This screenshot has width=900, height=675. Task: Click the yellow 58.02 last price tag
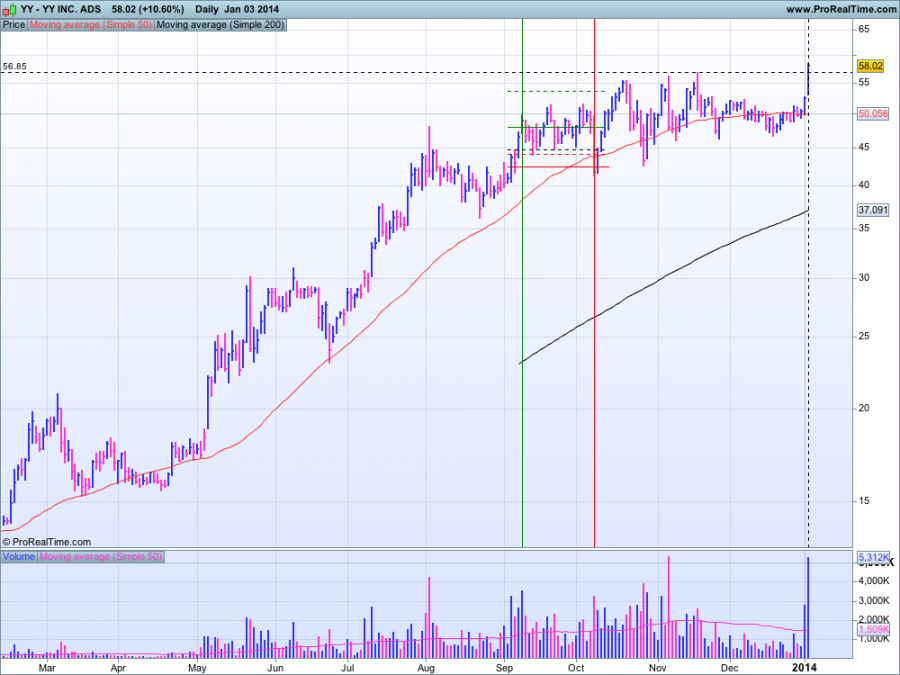pyautogui.click(x=870, y=66)
